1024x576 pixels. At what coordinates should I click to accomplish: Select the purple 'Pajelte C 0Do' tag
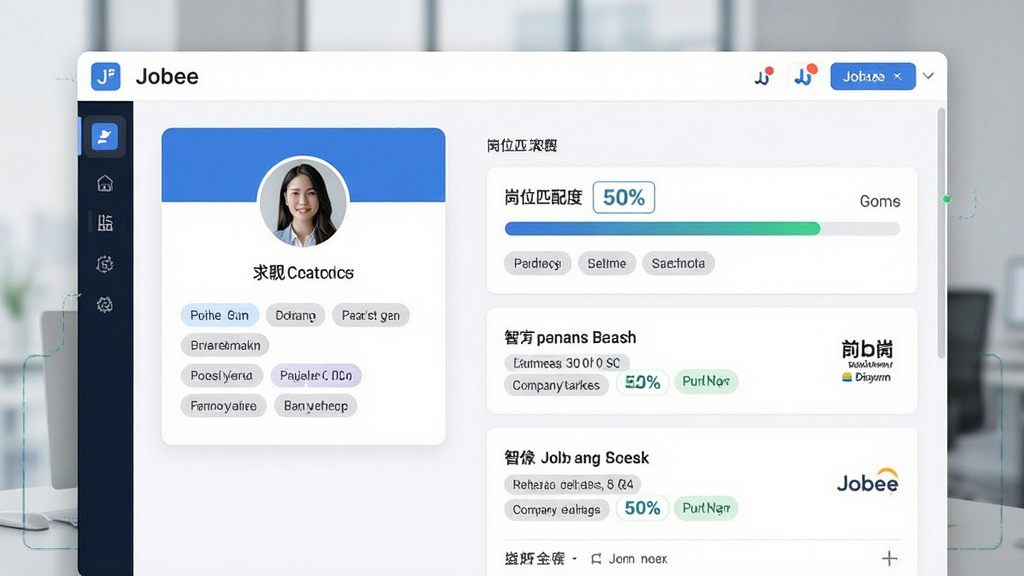[x=316, y=376]
